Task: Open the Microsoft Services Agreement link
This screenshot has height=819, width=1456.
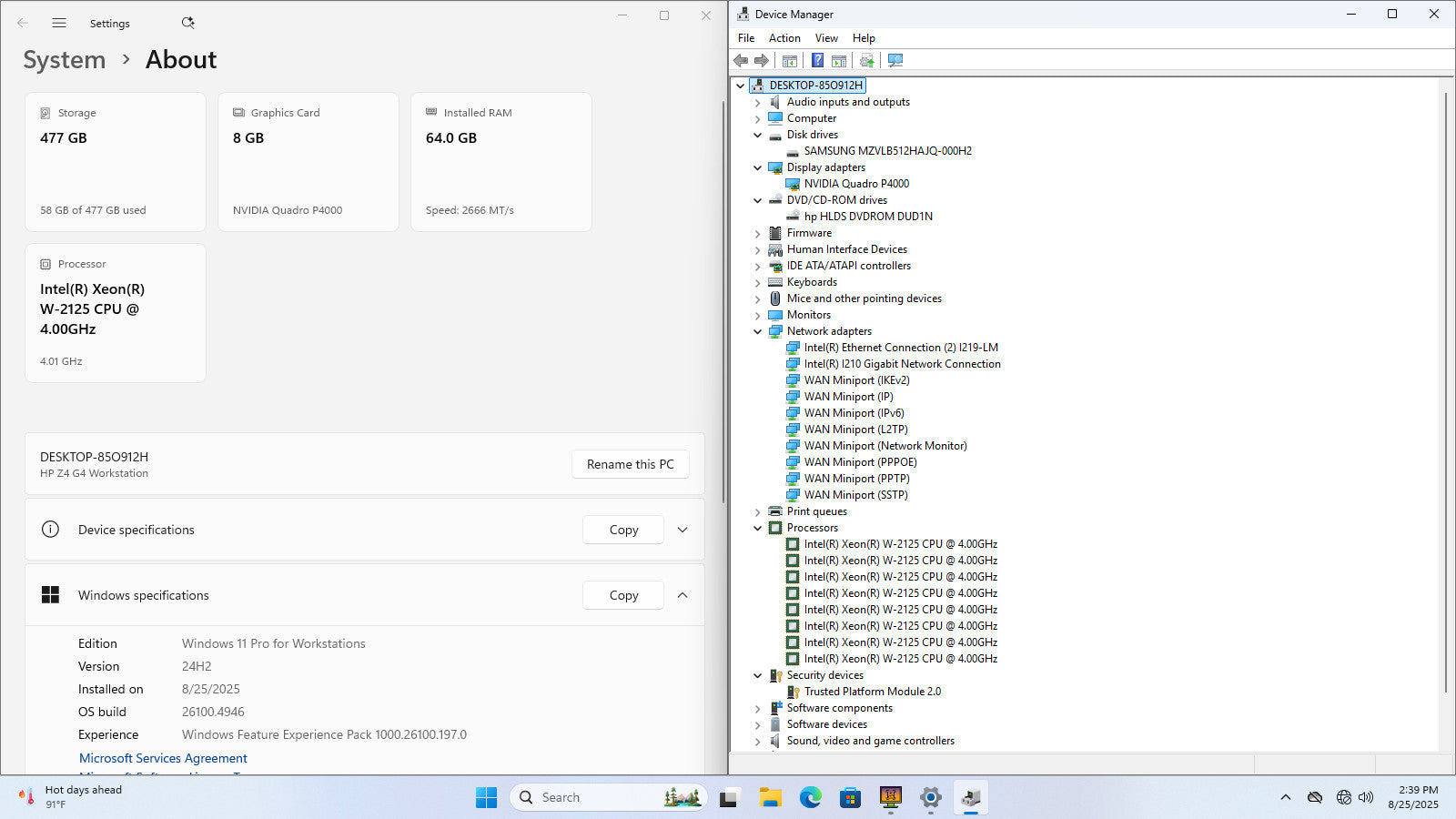Action: (163, 758)
